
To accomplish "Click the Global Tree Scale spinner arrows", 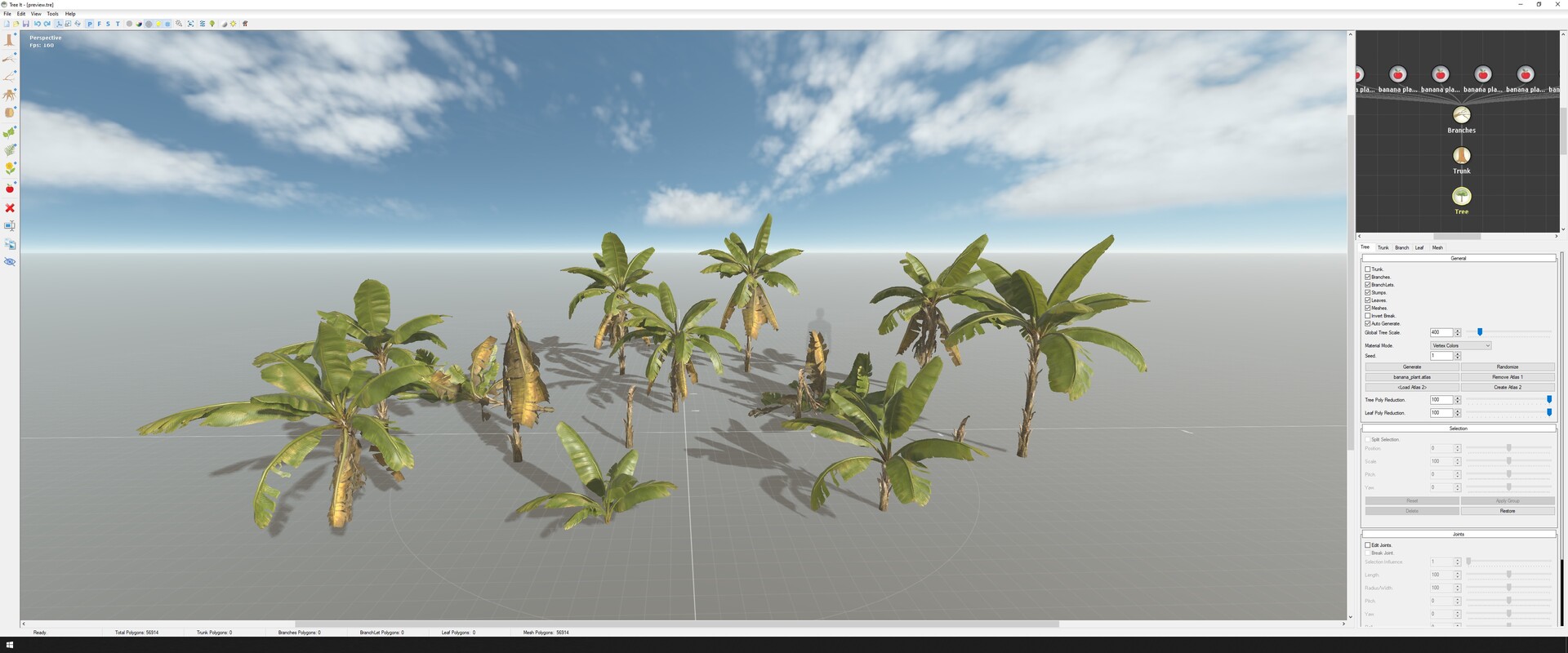I will 1457,332.
